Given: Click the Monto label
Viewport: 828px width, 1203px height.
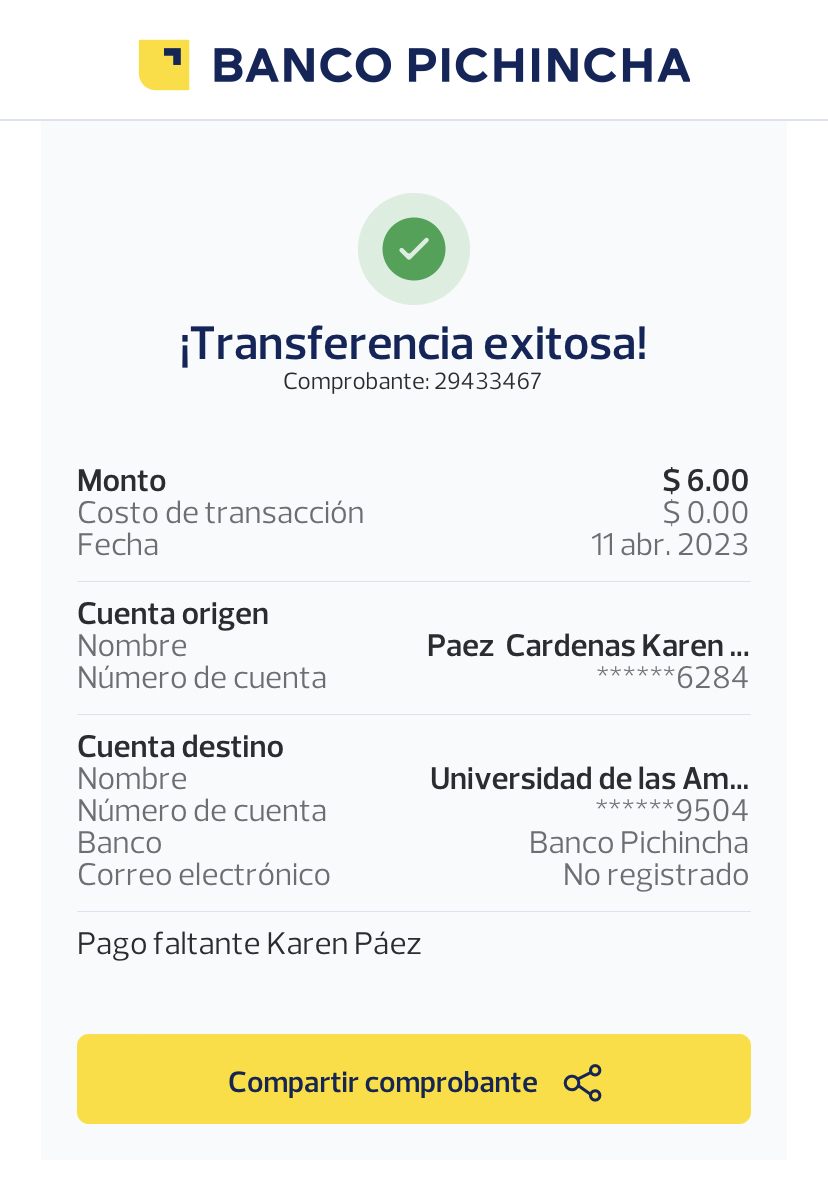Looking at the screenshot, I should [122, 481].
